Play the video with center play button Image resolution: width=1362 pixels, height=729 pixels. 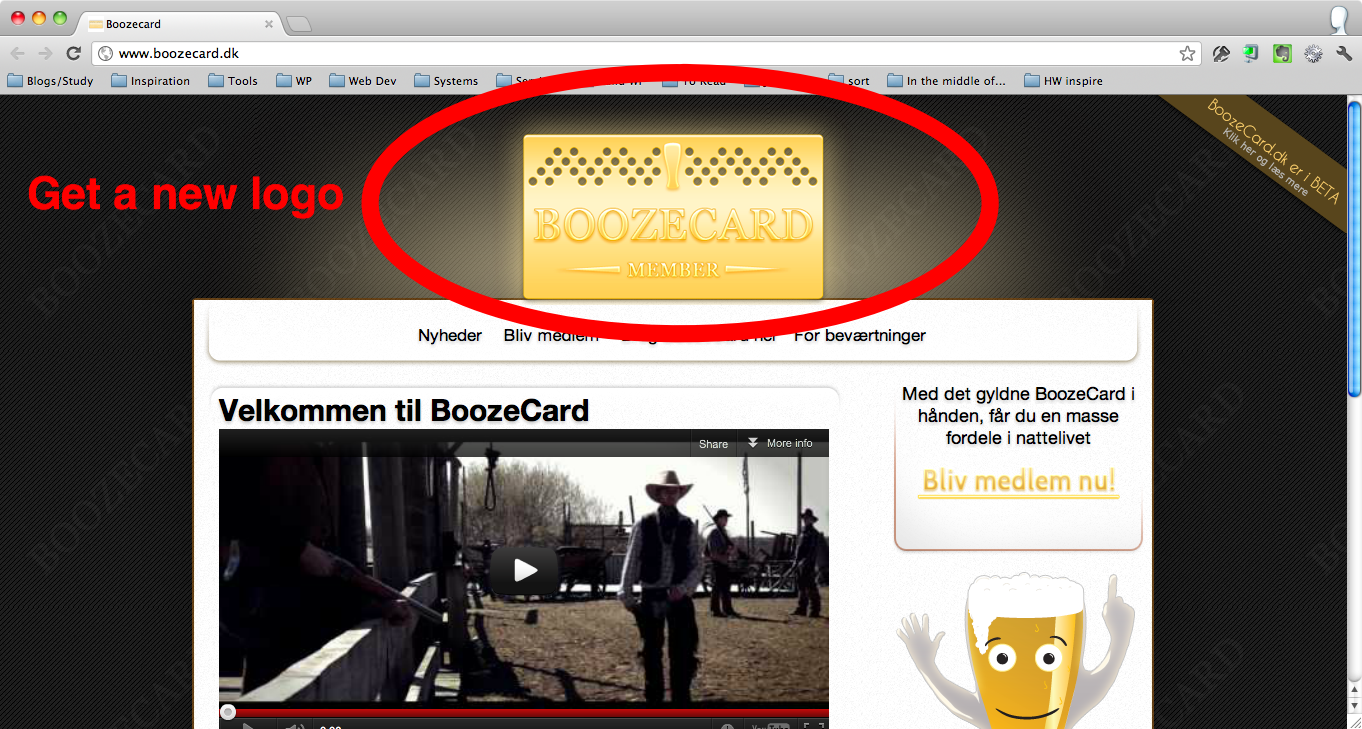click(x=524, y=570)
